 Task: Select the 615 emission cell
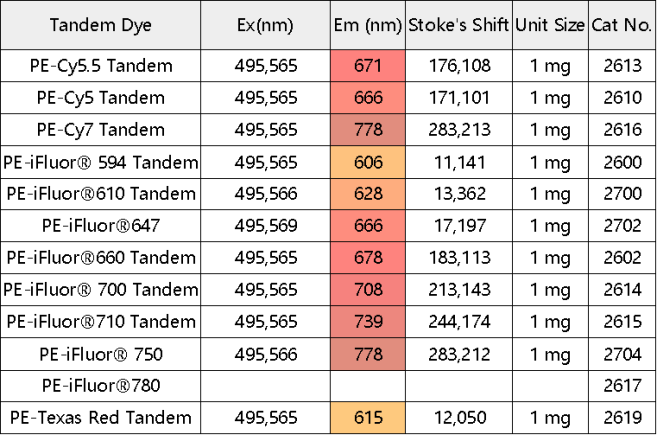tap(368, 418)
